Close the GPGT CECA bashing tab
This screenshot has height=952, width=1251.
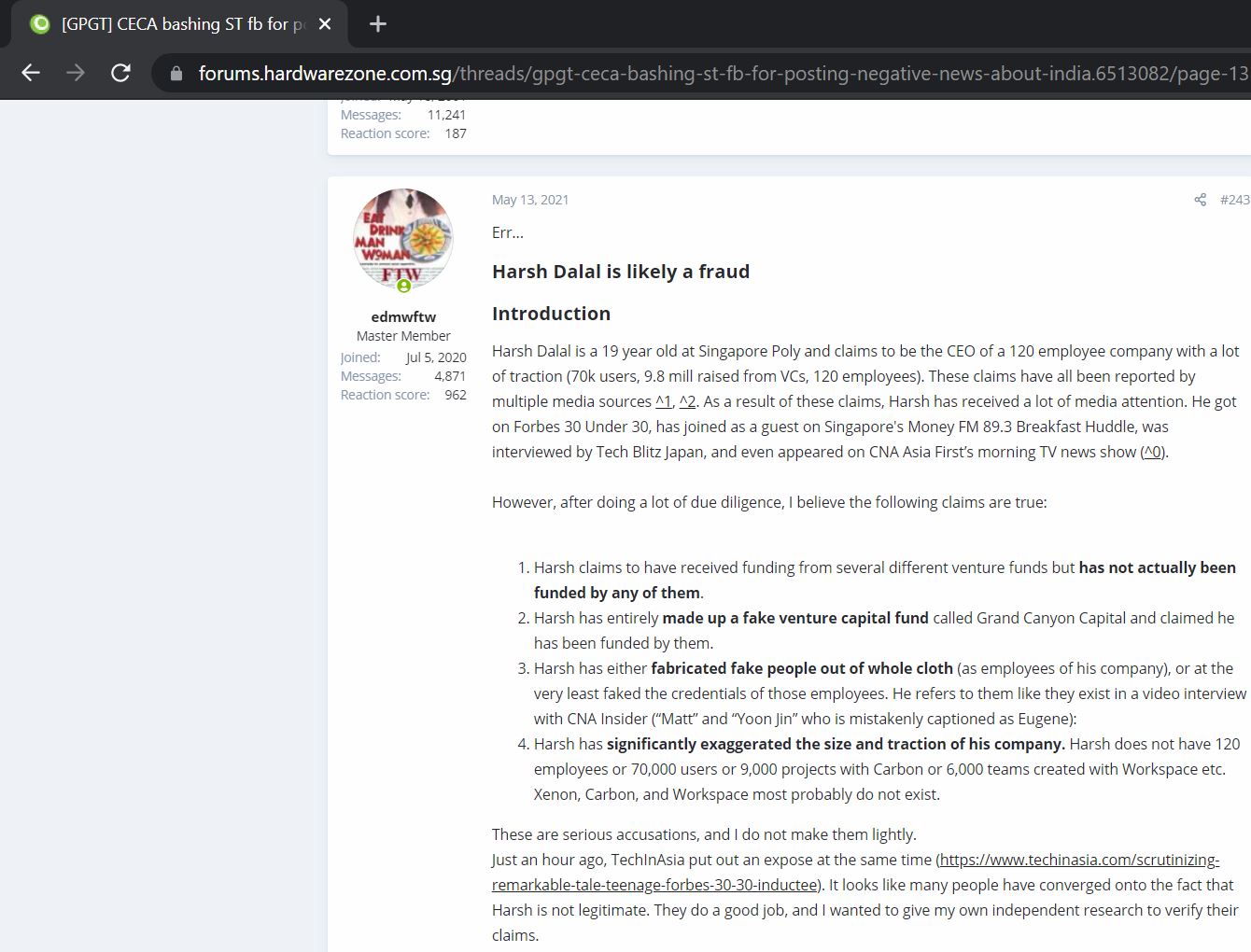(x=325, y=24)
